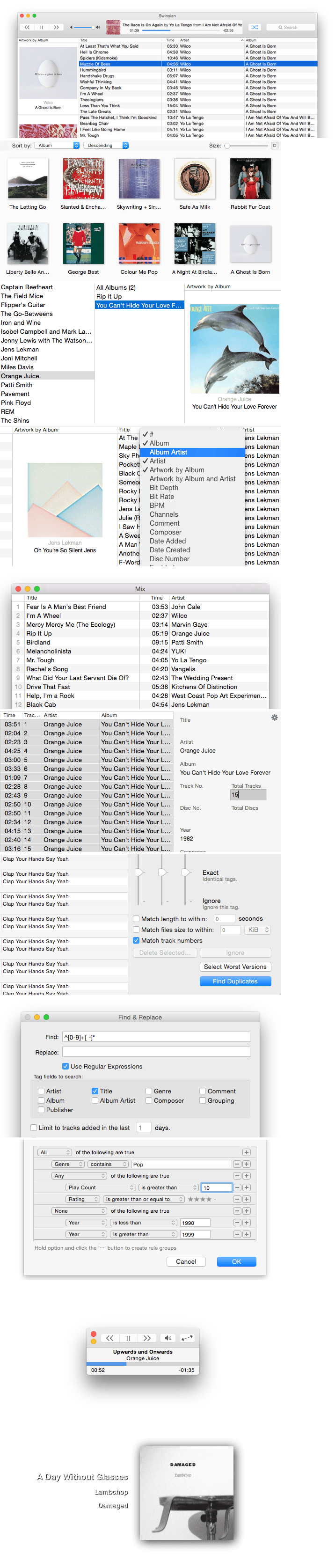Click the Find Duplicates button

[235, 981]
